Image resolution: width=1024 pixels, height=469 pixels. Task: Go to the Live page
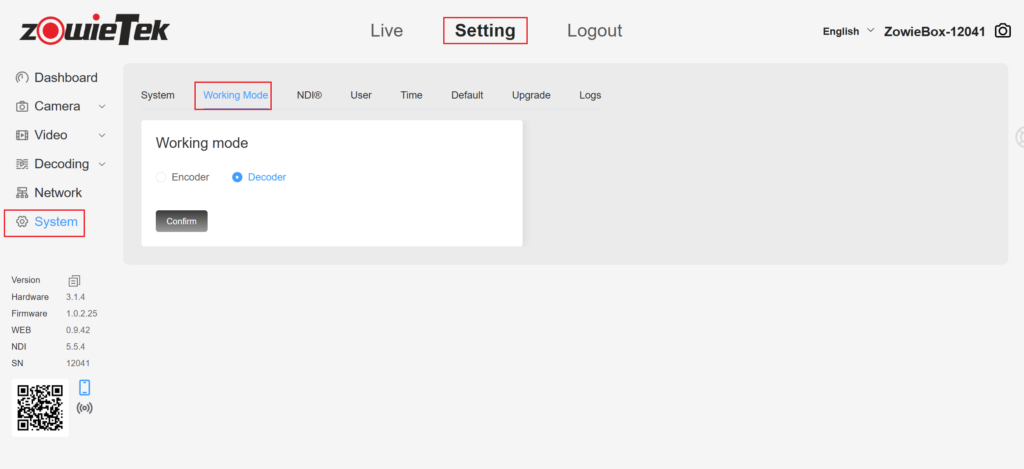pyautogui.click(x=386, y=31)
